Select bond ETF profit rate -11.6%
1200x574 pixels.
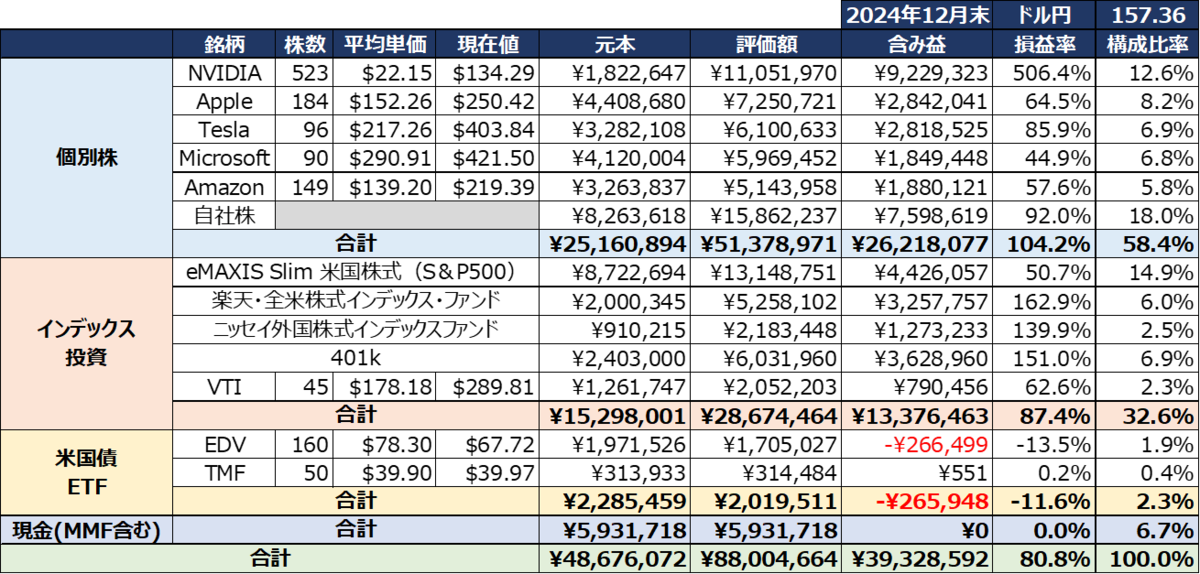click(x=1044, y=500)
